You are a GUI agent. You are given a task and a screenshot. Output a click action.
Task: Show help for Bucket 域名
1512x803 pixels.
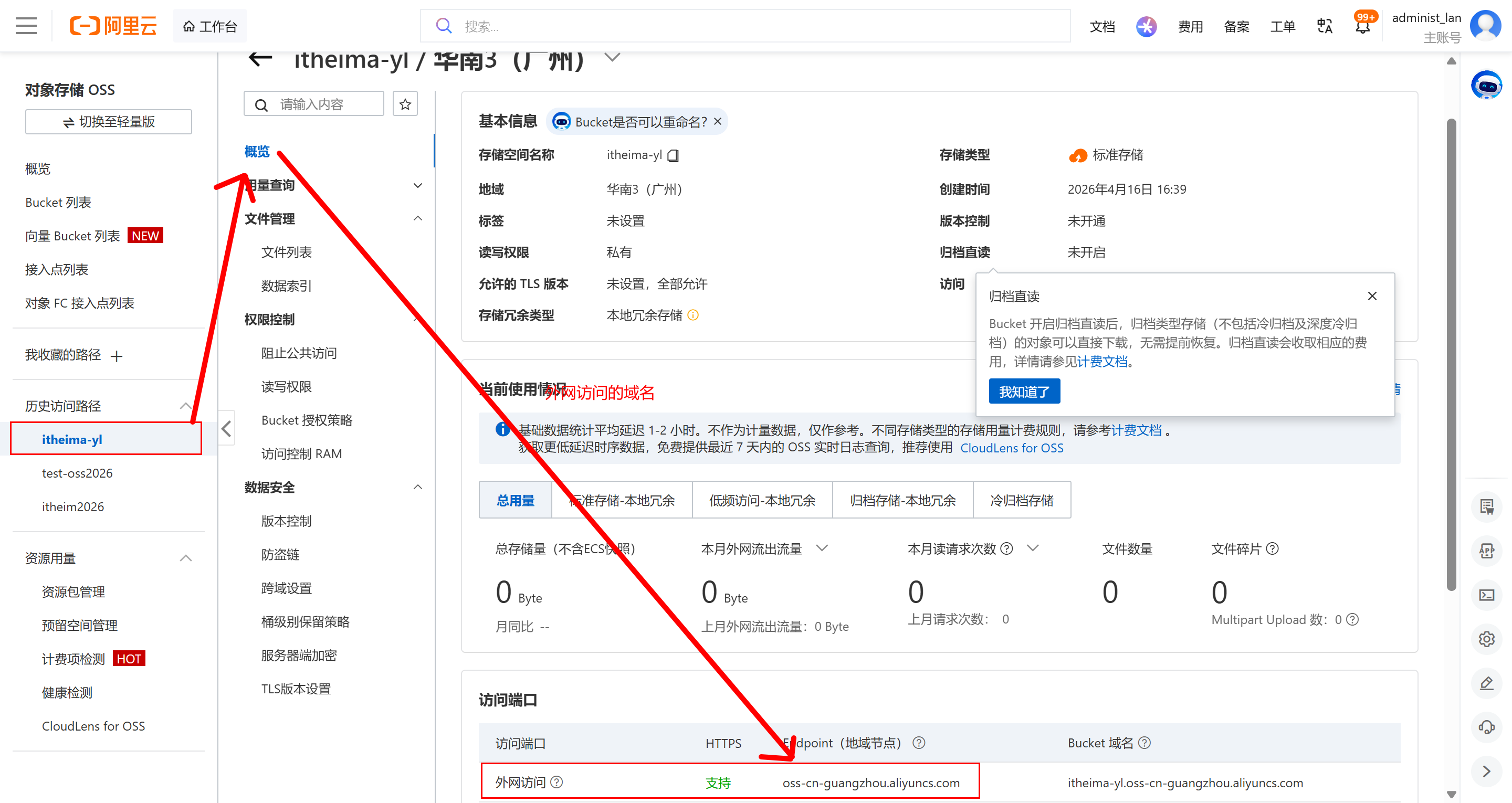pos(1144,743)
